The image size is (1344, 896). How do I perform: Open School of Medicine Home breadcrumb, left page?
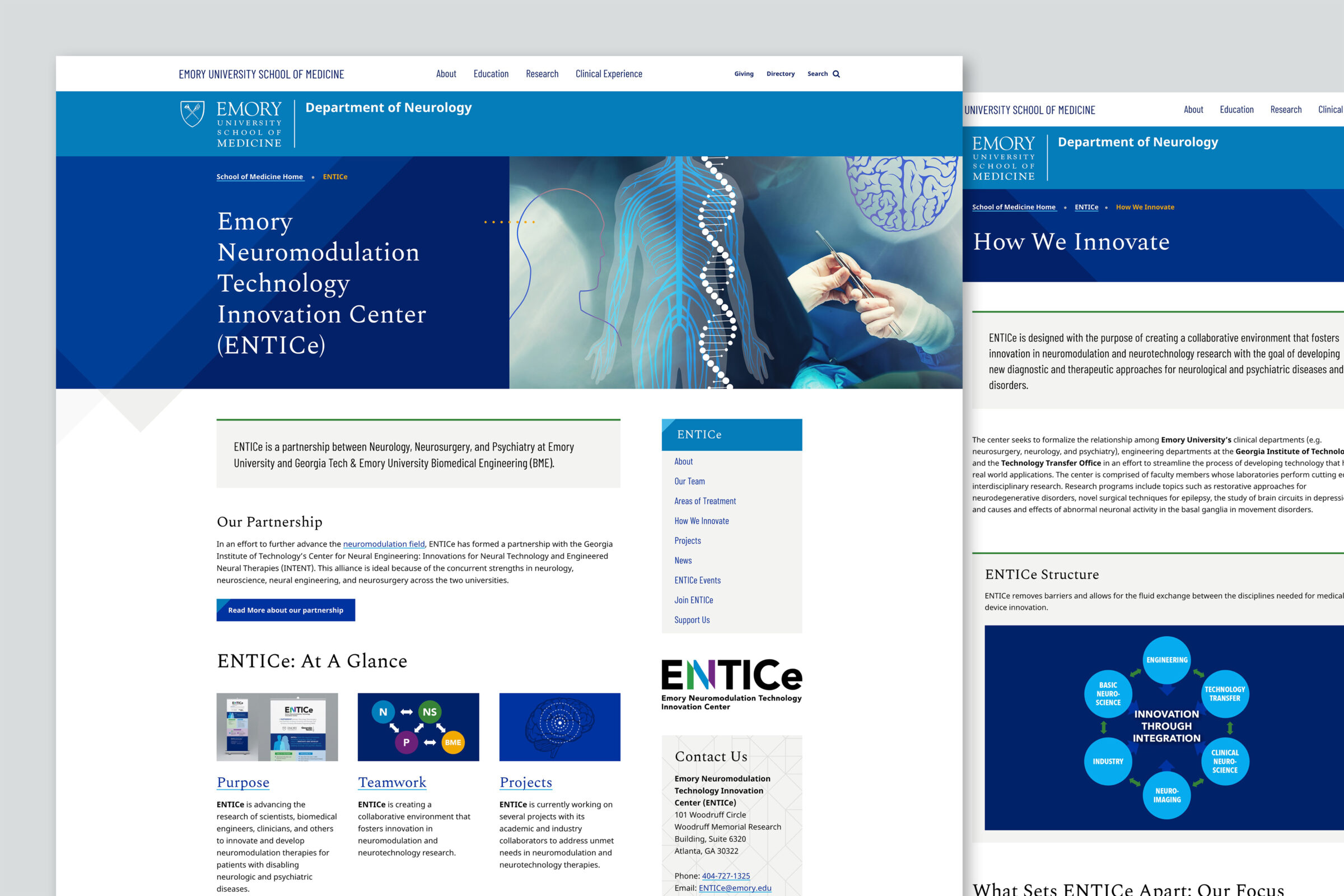(260, 176)
